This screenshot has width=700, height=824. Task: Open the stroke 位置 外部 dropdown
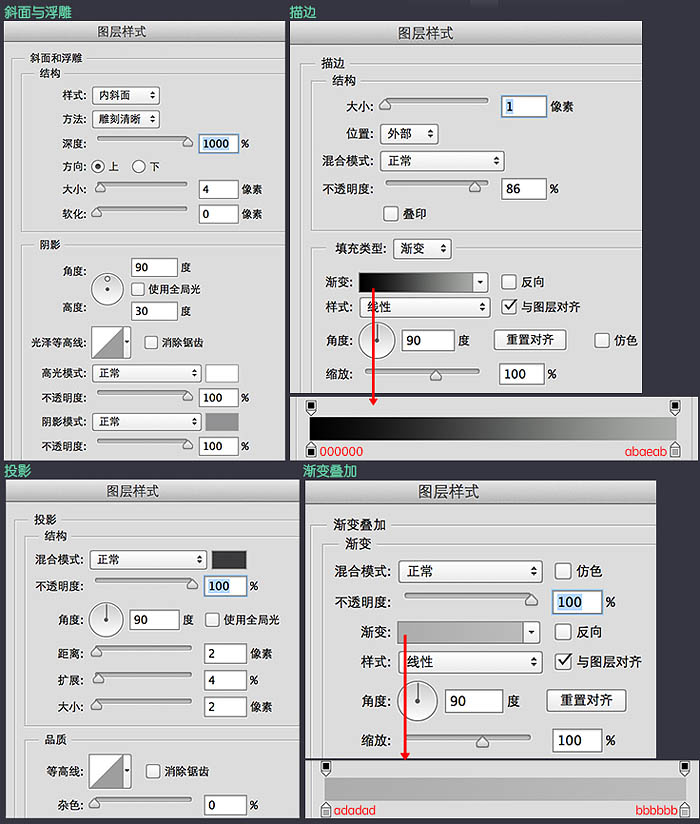(409, 134)
